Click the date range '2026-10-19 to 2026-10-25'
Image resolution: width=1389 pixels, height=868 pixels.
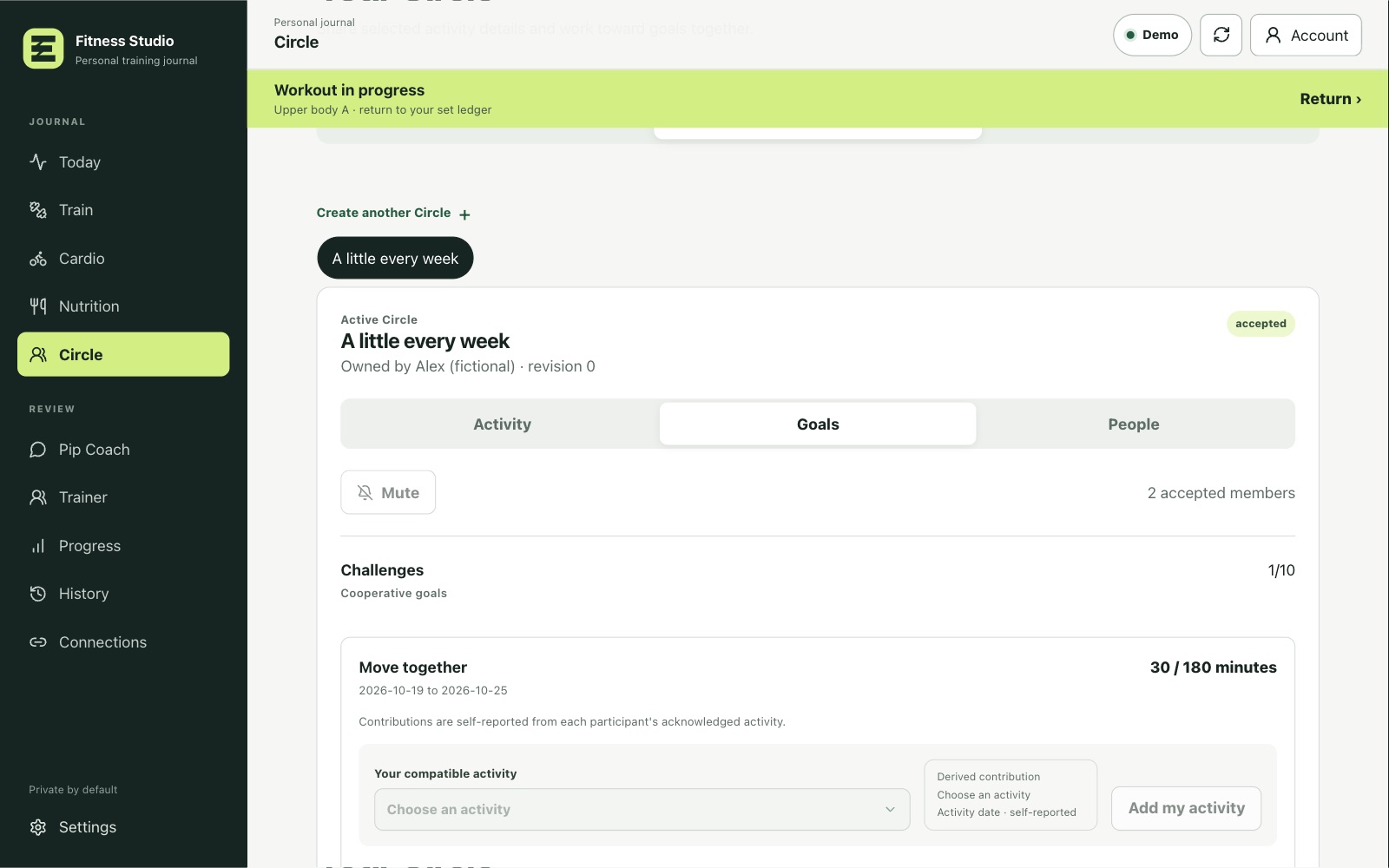tap(433, 691)
